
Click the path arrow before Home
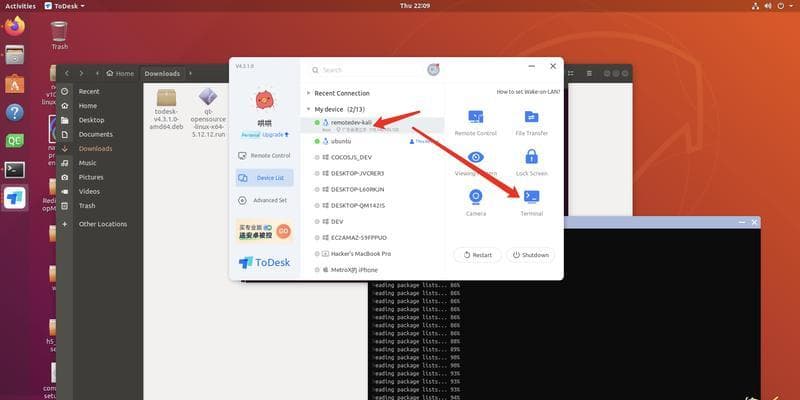pyautogui.click(x=97, y=73)
